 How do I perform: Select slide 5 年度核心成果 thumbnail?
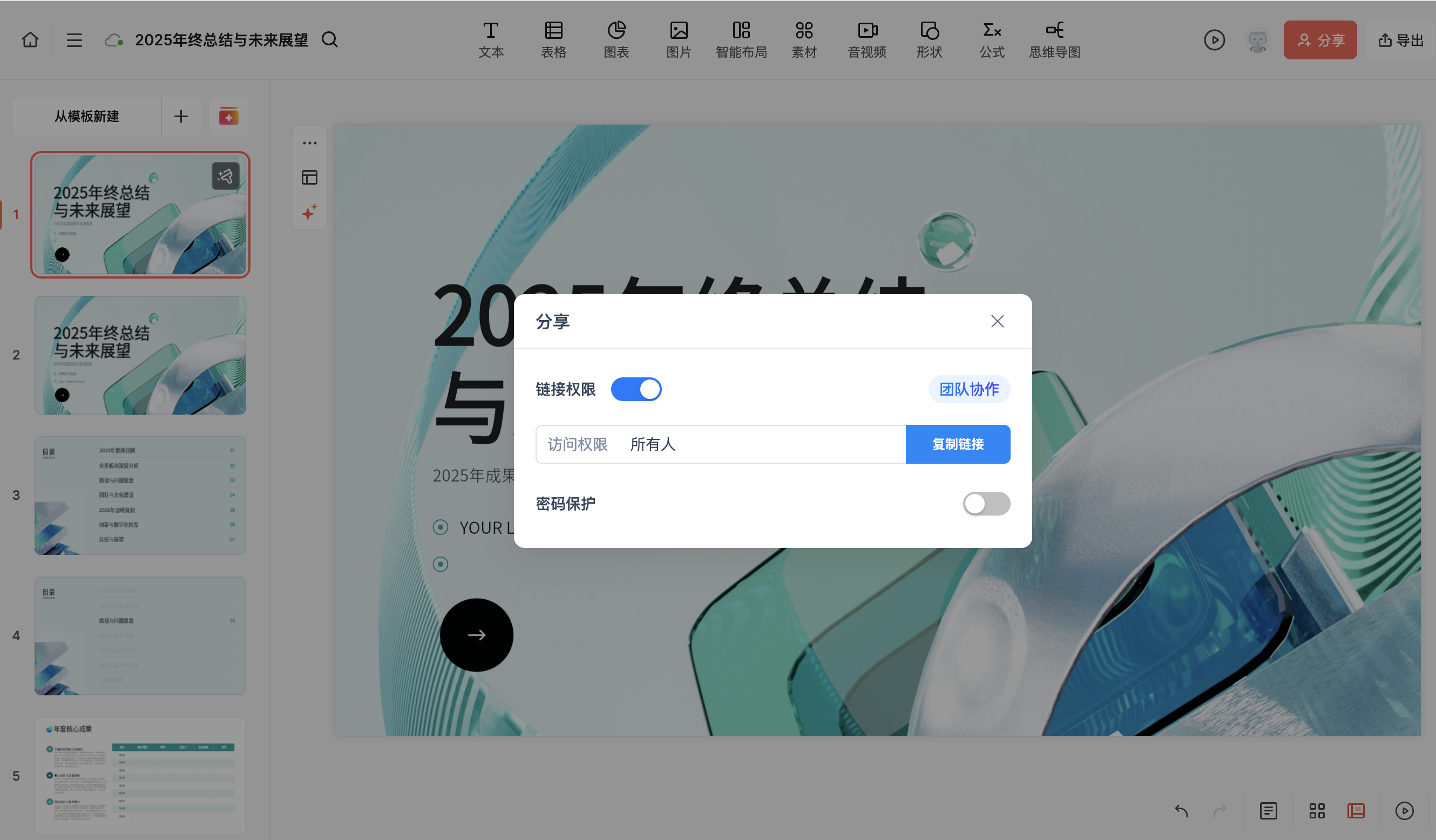coord(140,776)
